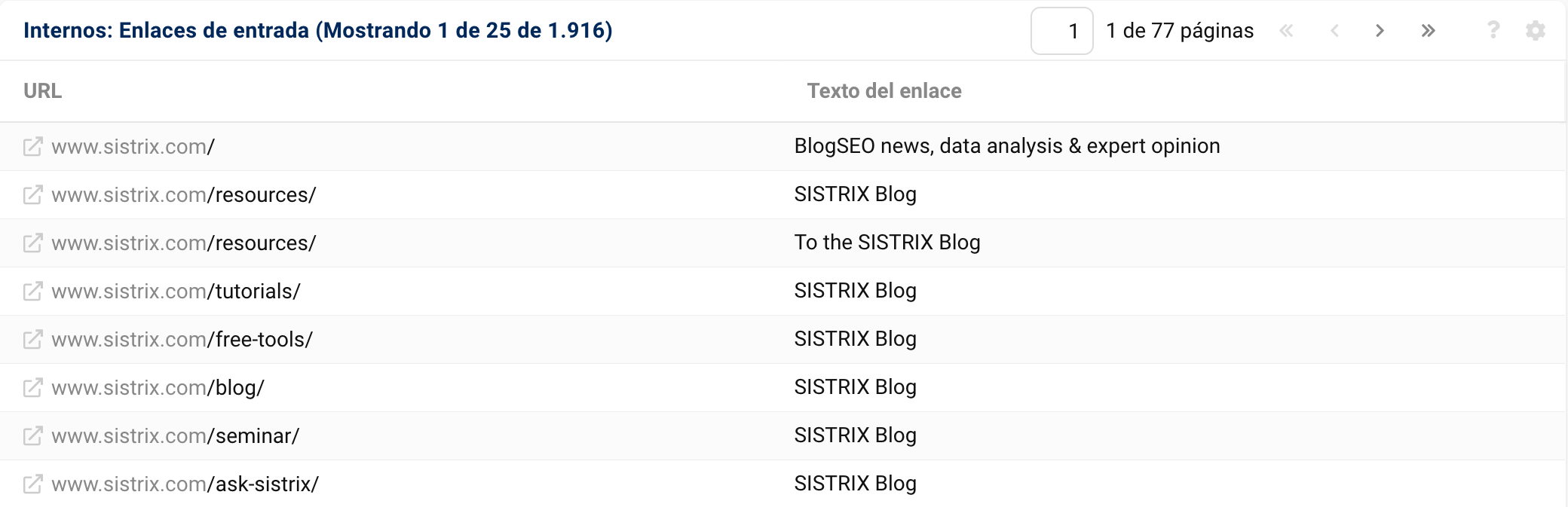
Task: Sort by Texto del enlace column
Action: click(884, 91)
